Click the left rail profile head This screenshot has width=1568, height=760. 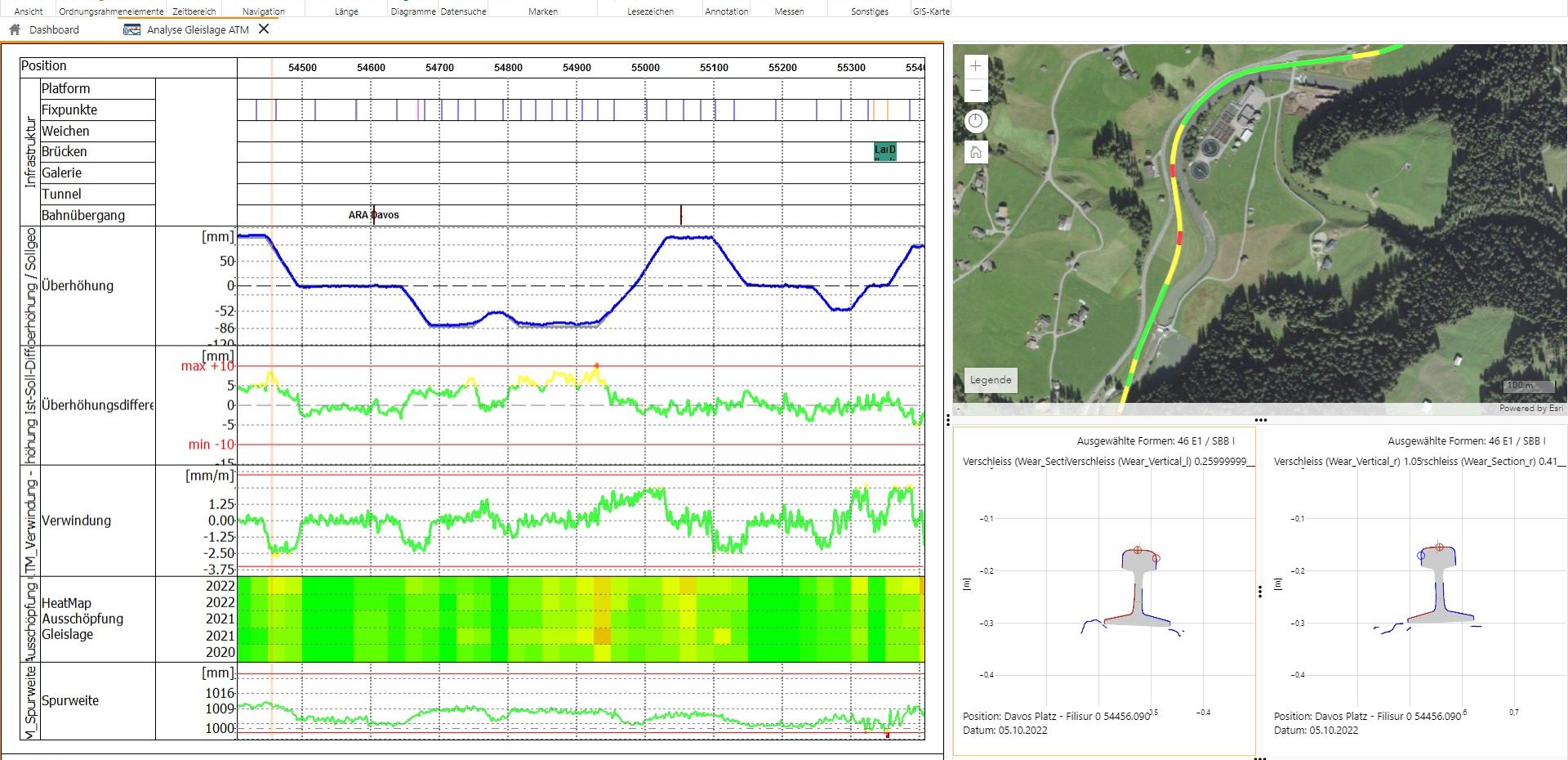click(x=1140, y=559)
